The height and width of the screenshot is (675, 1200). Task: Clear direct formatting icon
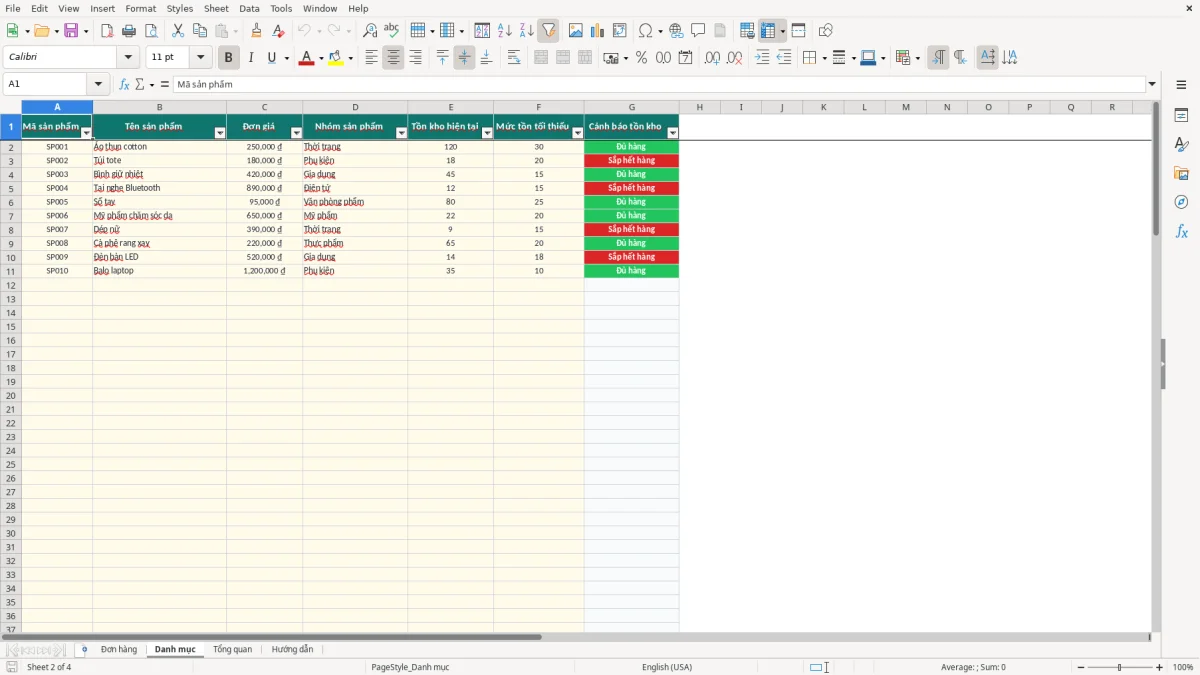coord(279,31)
